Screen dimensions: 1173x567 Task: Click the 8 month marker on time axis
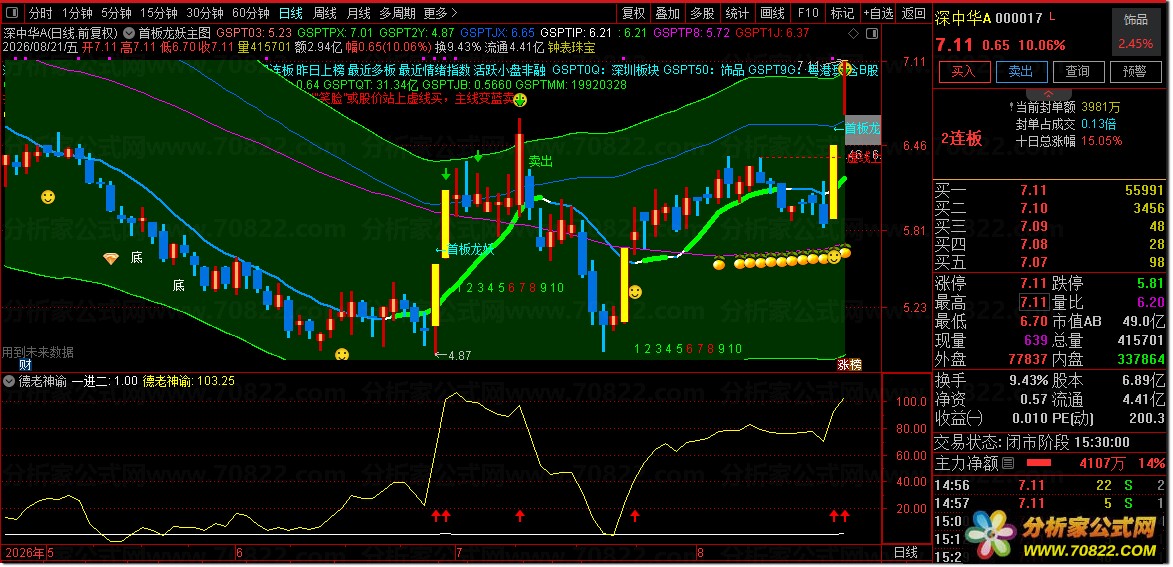pos(700,554)
